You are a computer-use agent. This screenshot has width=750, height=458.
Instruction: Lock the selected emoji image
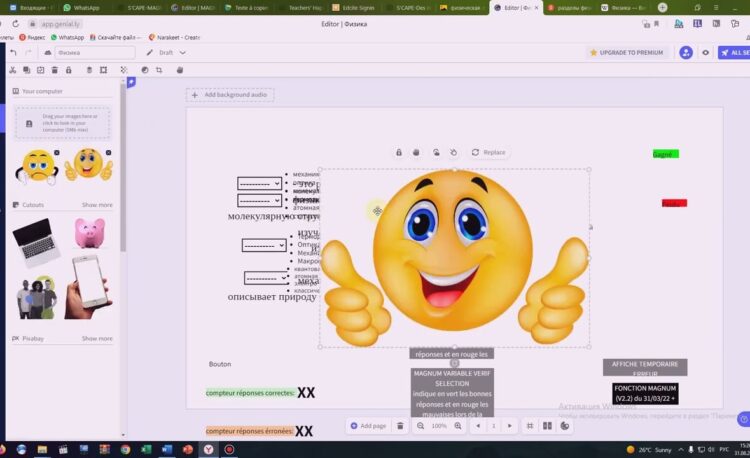pyautogui.click(x=399, y=152)
